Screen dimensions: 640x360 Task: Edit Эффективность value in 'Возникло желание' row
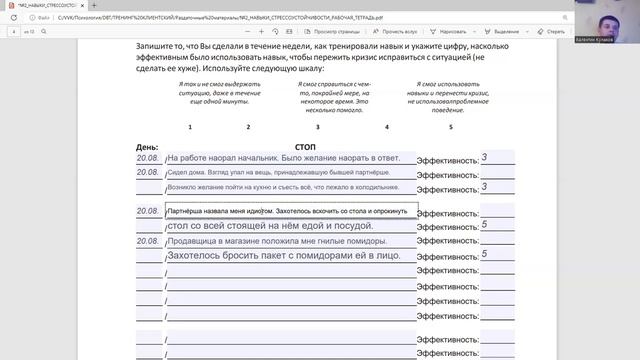point(497,187)
